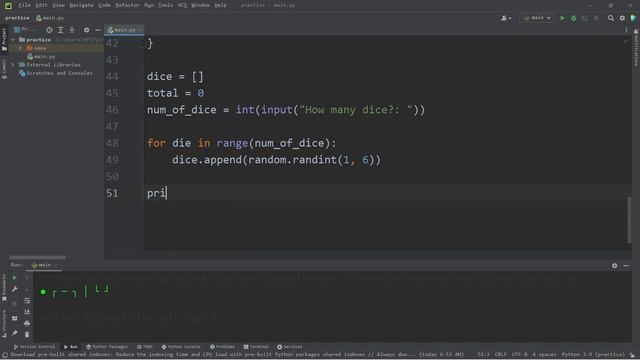Click run with coverage icon in toolbar

[585, 18]
